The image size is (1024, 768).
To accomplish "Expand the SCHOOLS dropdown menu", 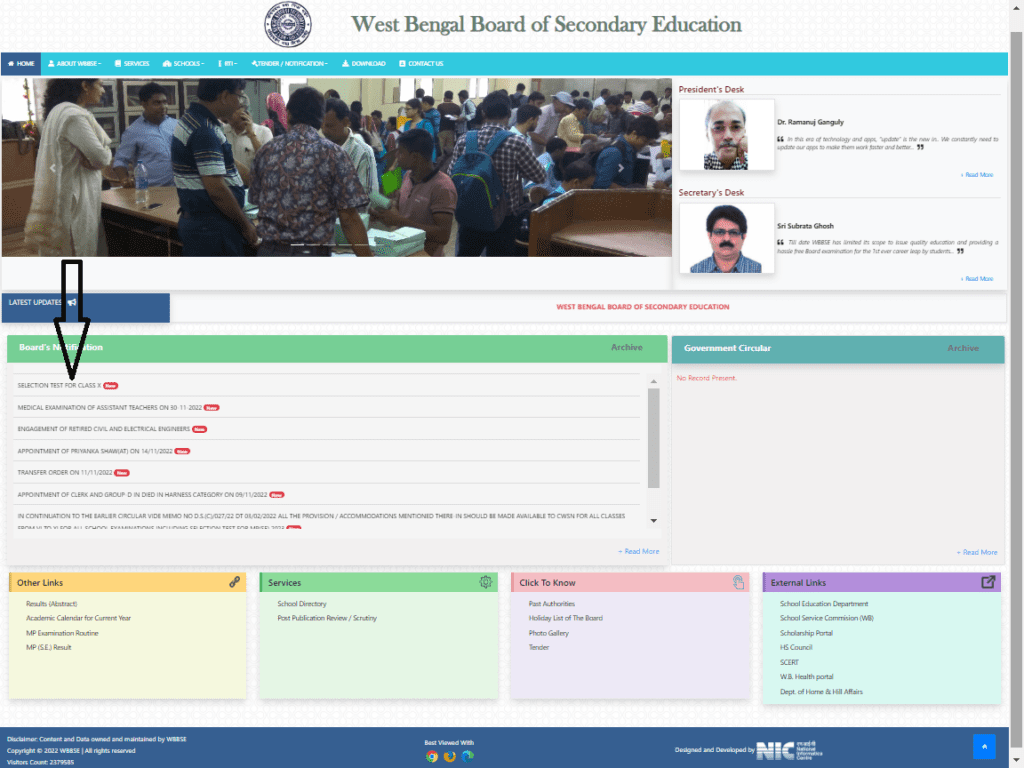I will [x=184, y=64].
